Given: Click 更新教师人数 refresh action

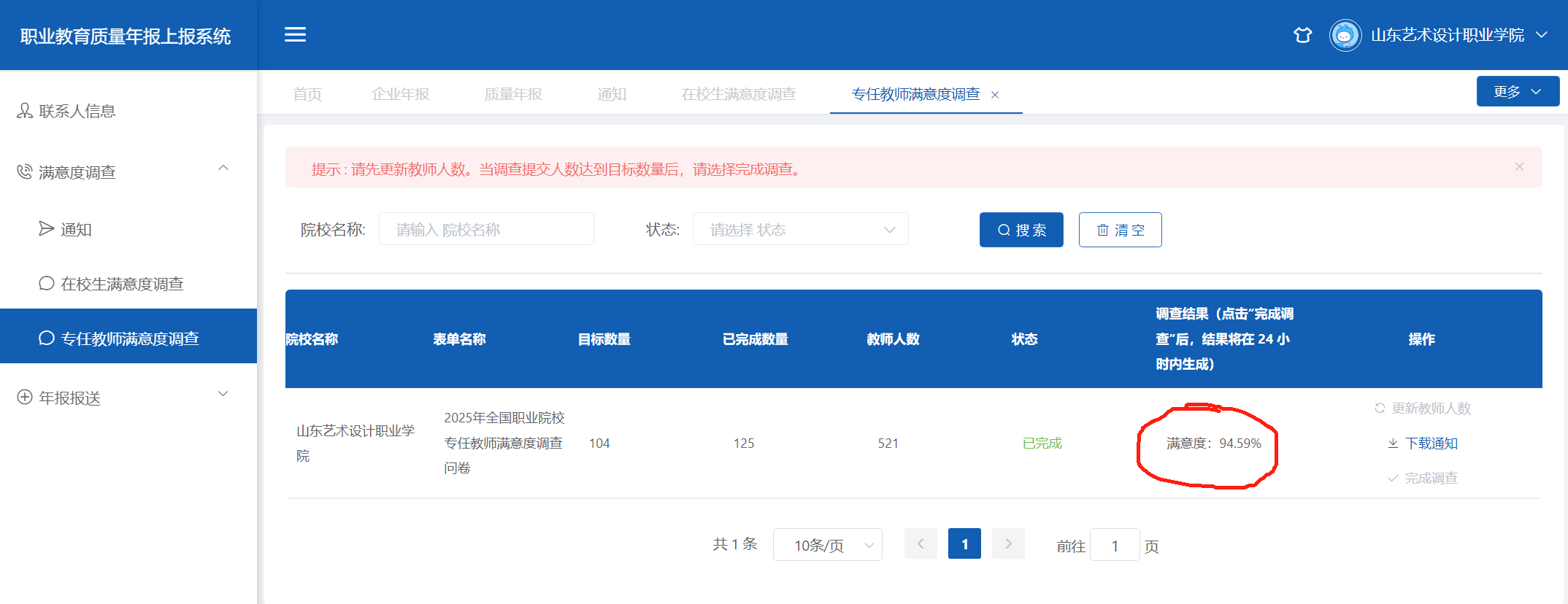Looking at the screenshot, I should click(x=1423, y=409).
